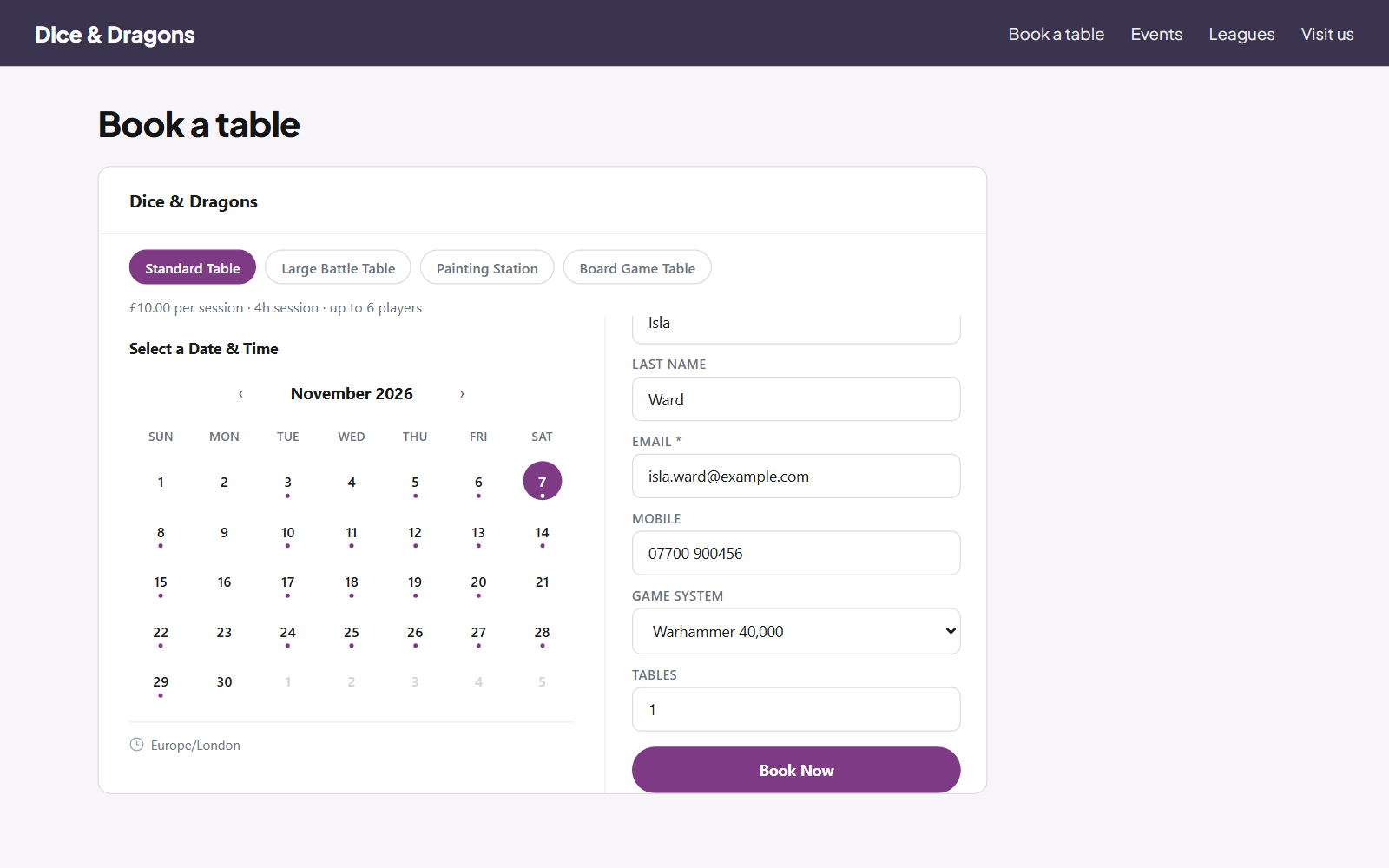1389x868 pixels.
Task: Select November 10 date
Action: coord(288,533)
